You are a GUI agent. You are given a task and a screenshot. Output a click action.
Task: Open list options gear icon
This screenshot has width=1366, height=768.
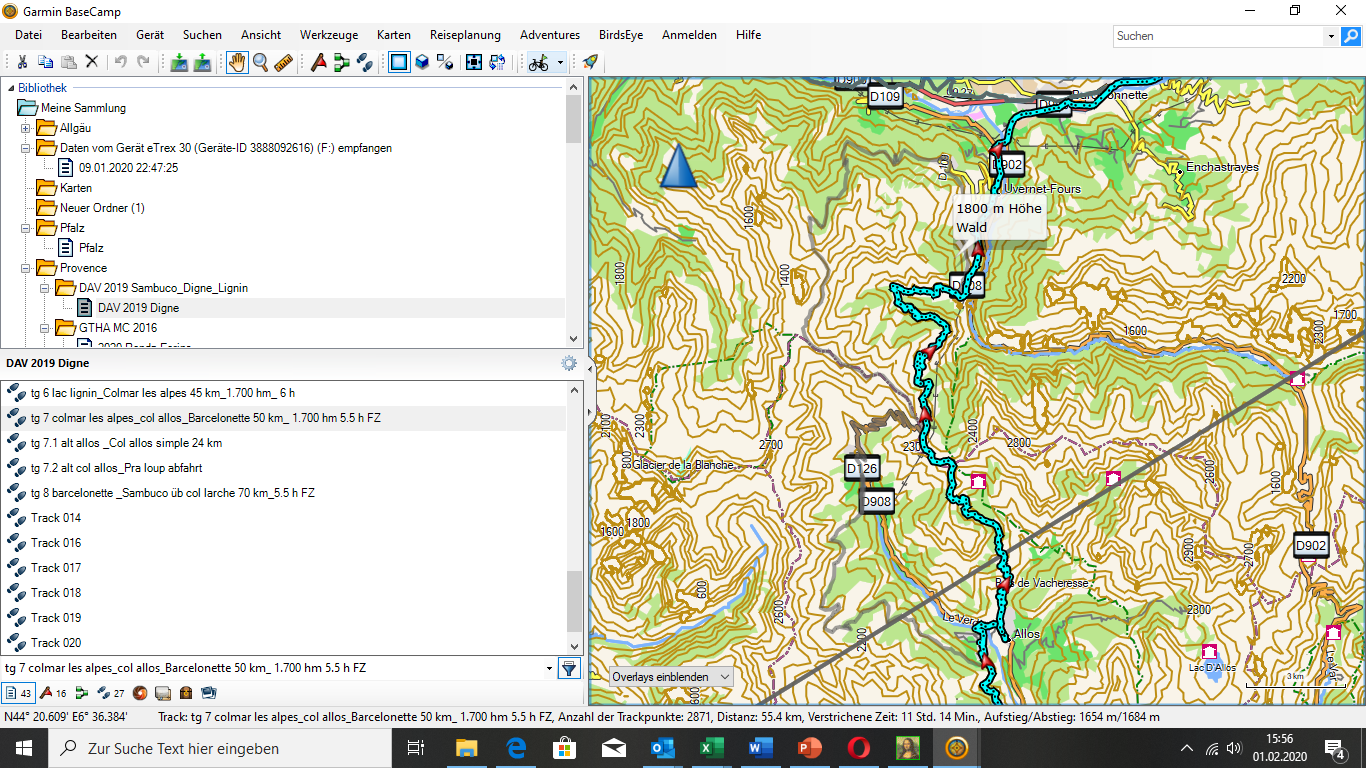point(569,364)
